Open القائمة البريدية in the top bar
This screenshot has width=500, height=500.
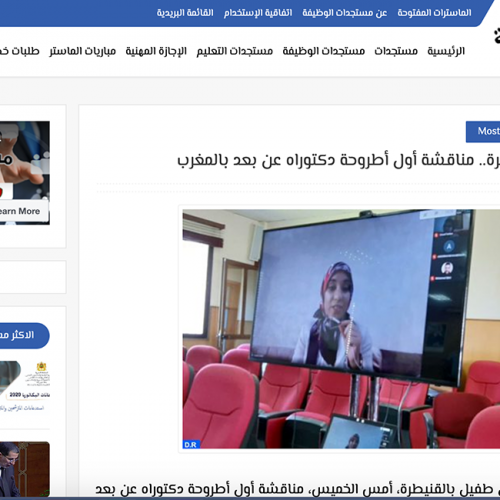tap(185, 13)
